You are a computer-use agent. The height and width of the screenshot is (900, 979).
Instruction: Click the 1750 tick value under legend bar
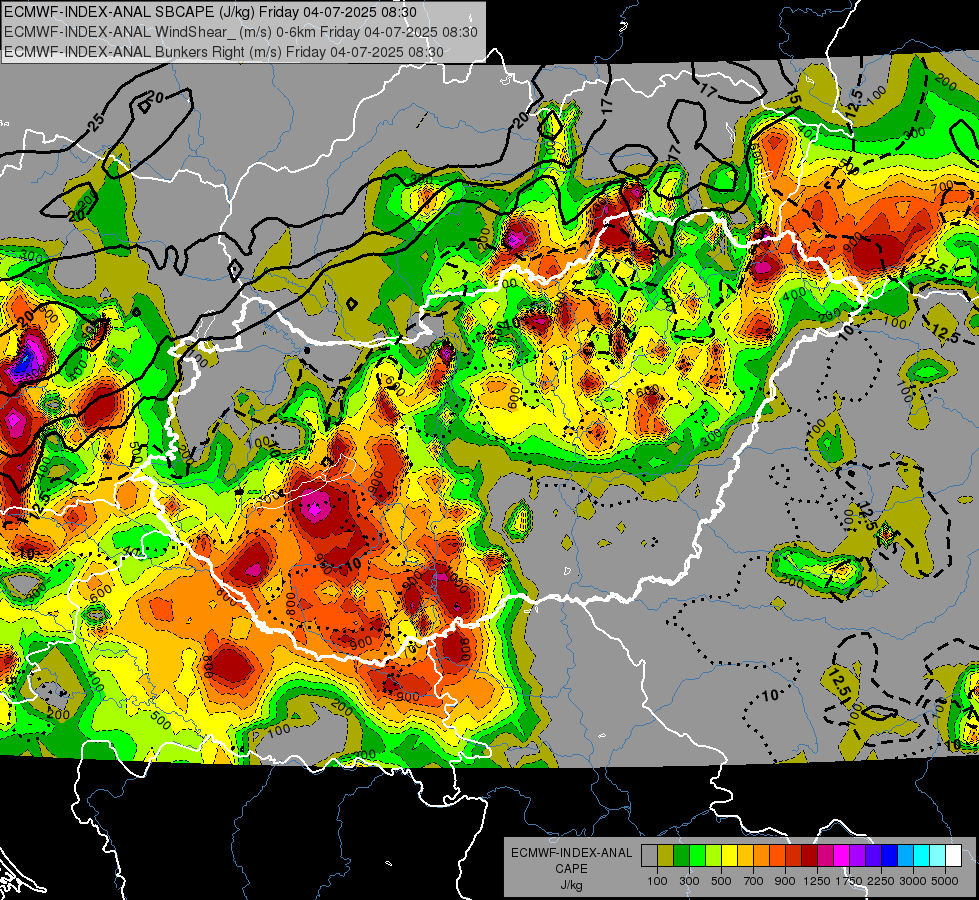[x=850, y=881]
